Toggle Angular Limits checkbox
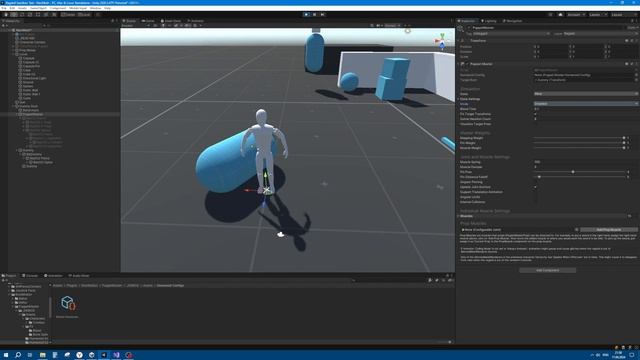The image size is (640, 360). pos(536,197)
